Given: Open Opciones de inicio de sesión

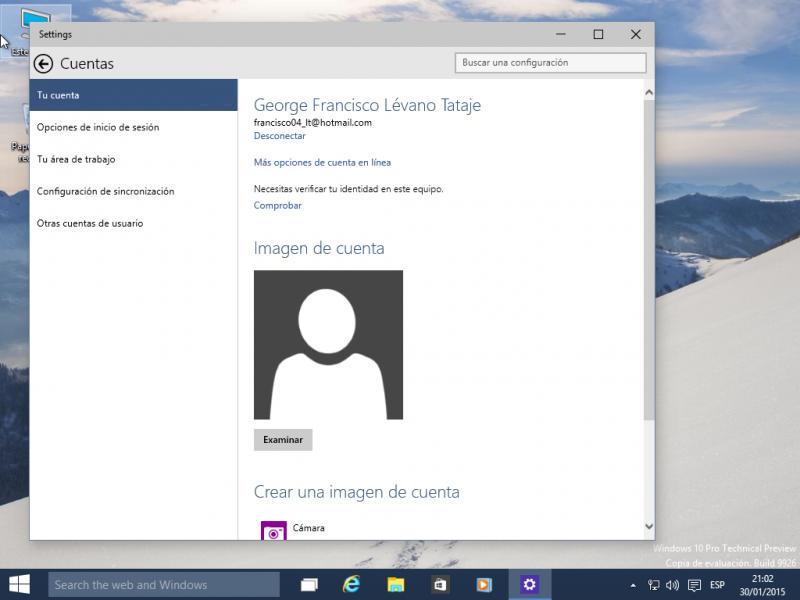Looking at the screenshot, I should tap(134, 127).
